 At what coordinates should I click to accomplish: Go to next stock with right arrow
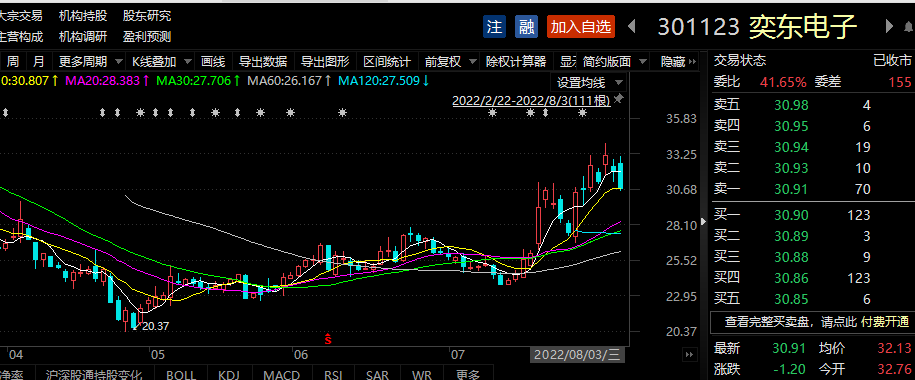(889, 26)
